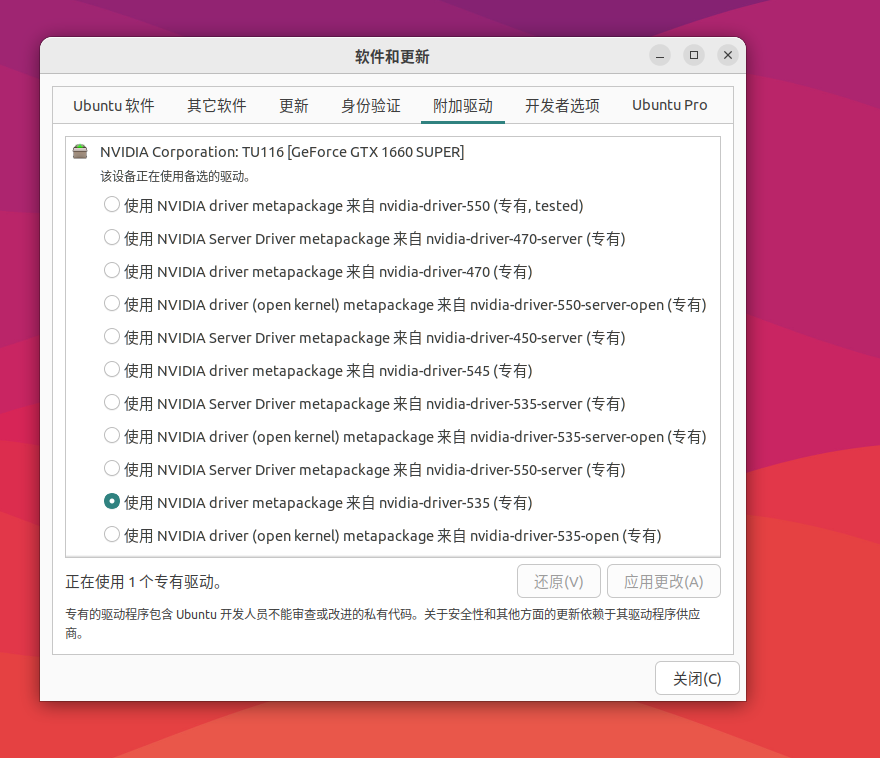
Task: Click the NVIDIA Corporation TU116 device title
Action: (x=282, y=152)
